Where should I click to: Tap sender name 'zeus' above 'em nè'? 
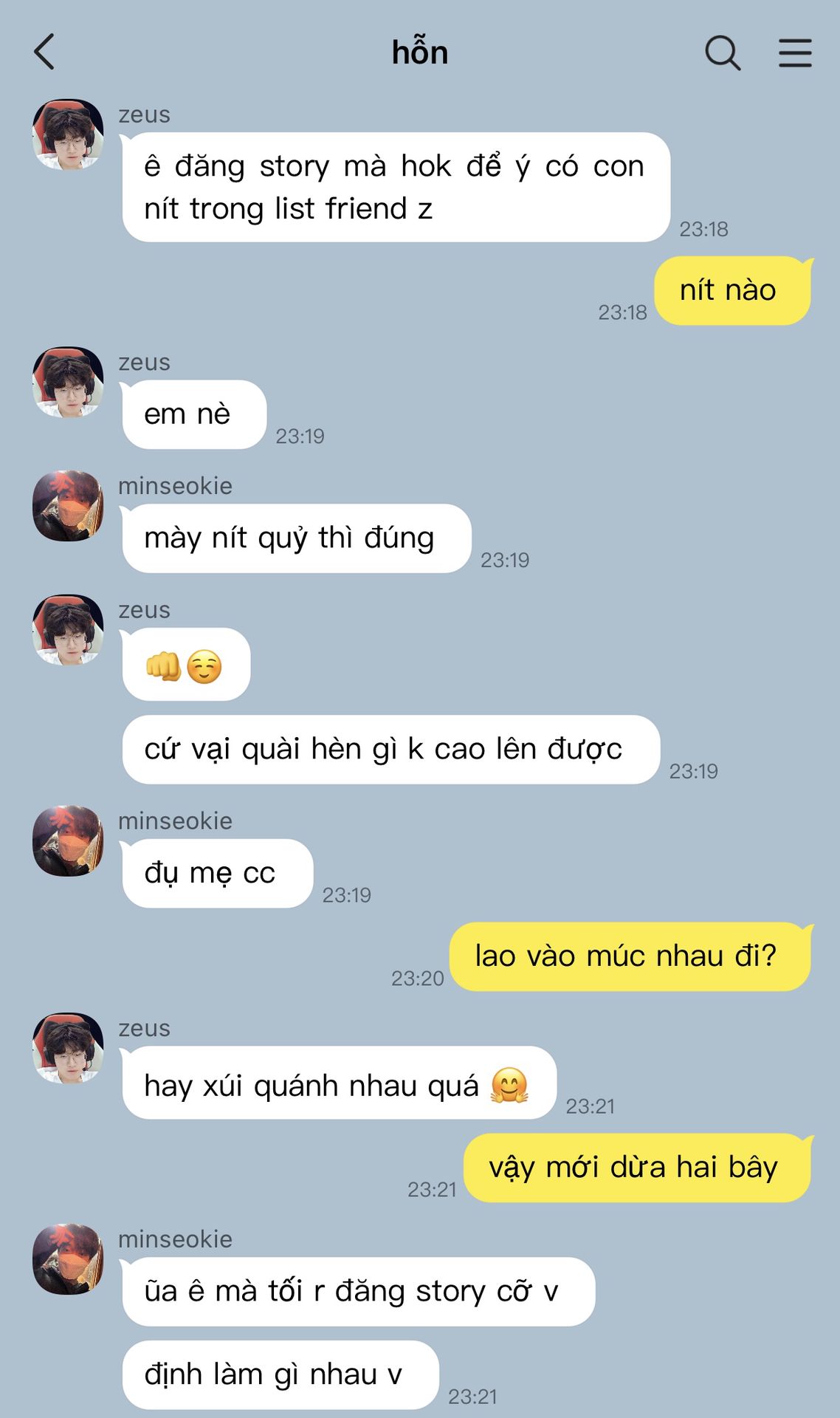[145, 363]
